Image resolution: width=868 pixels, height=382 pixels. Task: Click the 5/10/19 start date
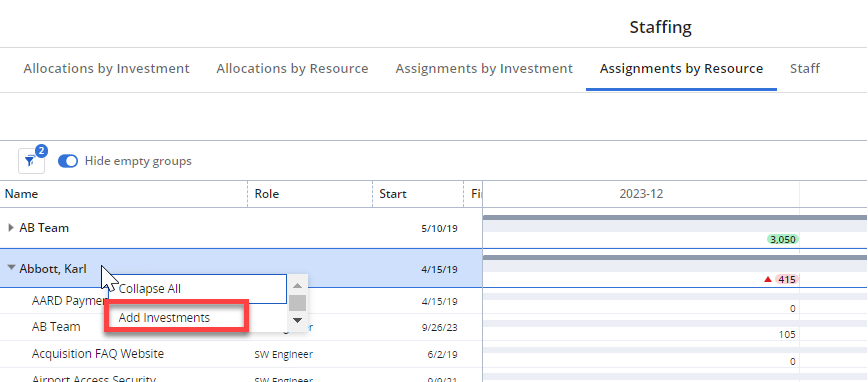point(440,228)
